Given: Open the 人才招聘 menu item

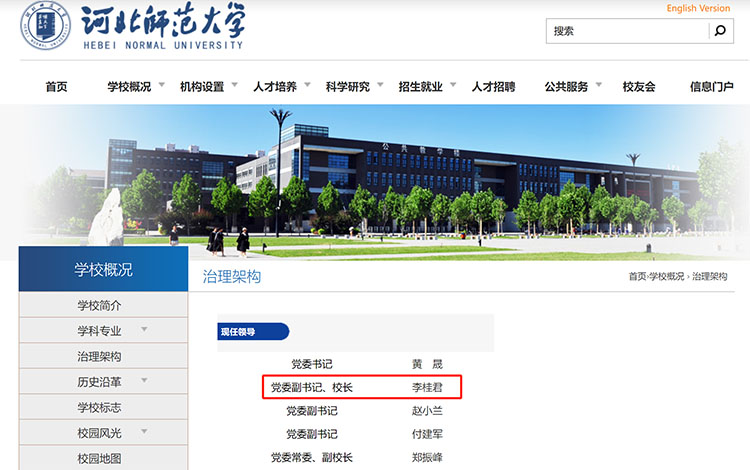Looking at the screenshot, I should 493,87.
